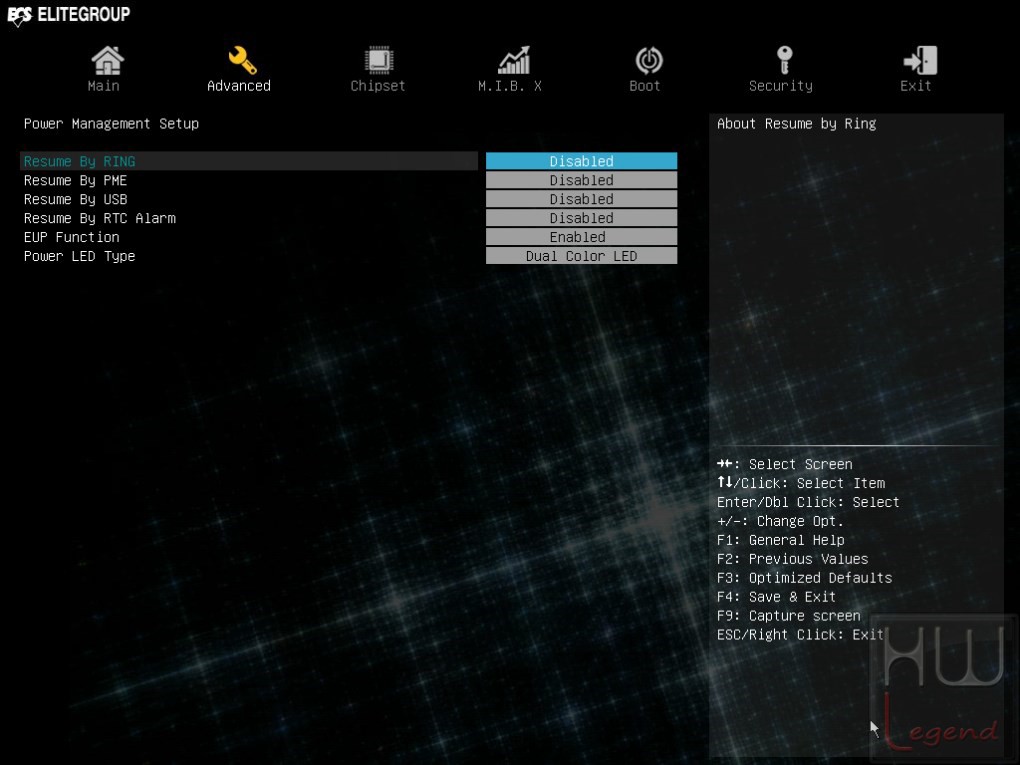Switch to the Exit tab label
Screen dimensions: 1020x765
(915, 86)
